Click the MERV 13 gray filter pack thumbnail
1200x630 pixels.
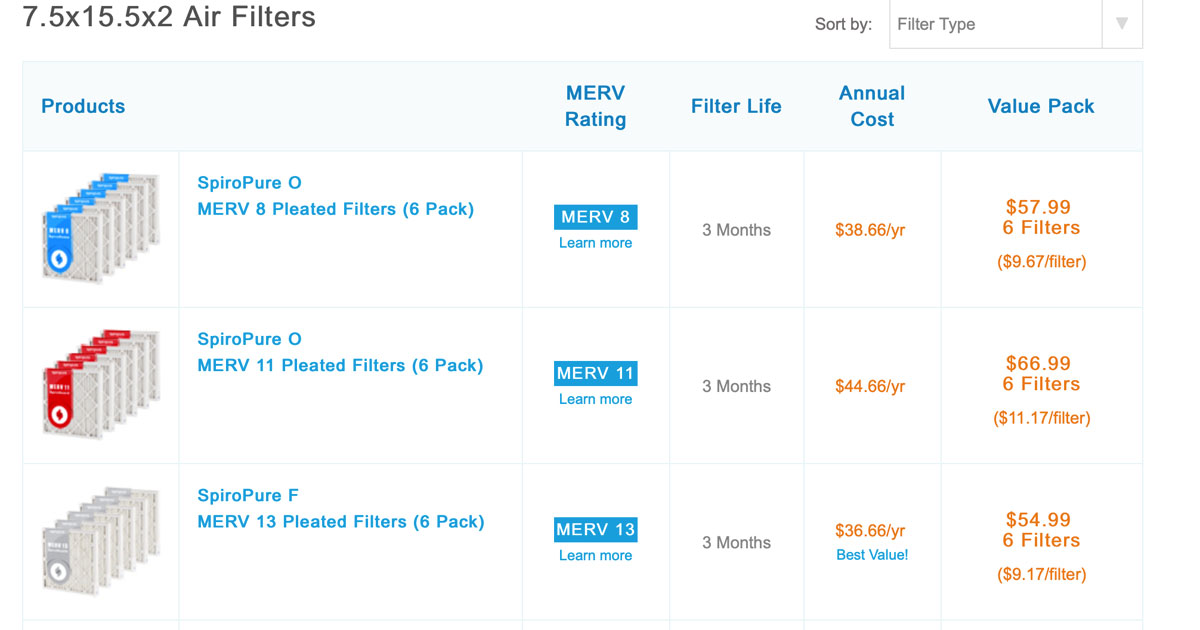101,541
